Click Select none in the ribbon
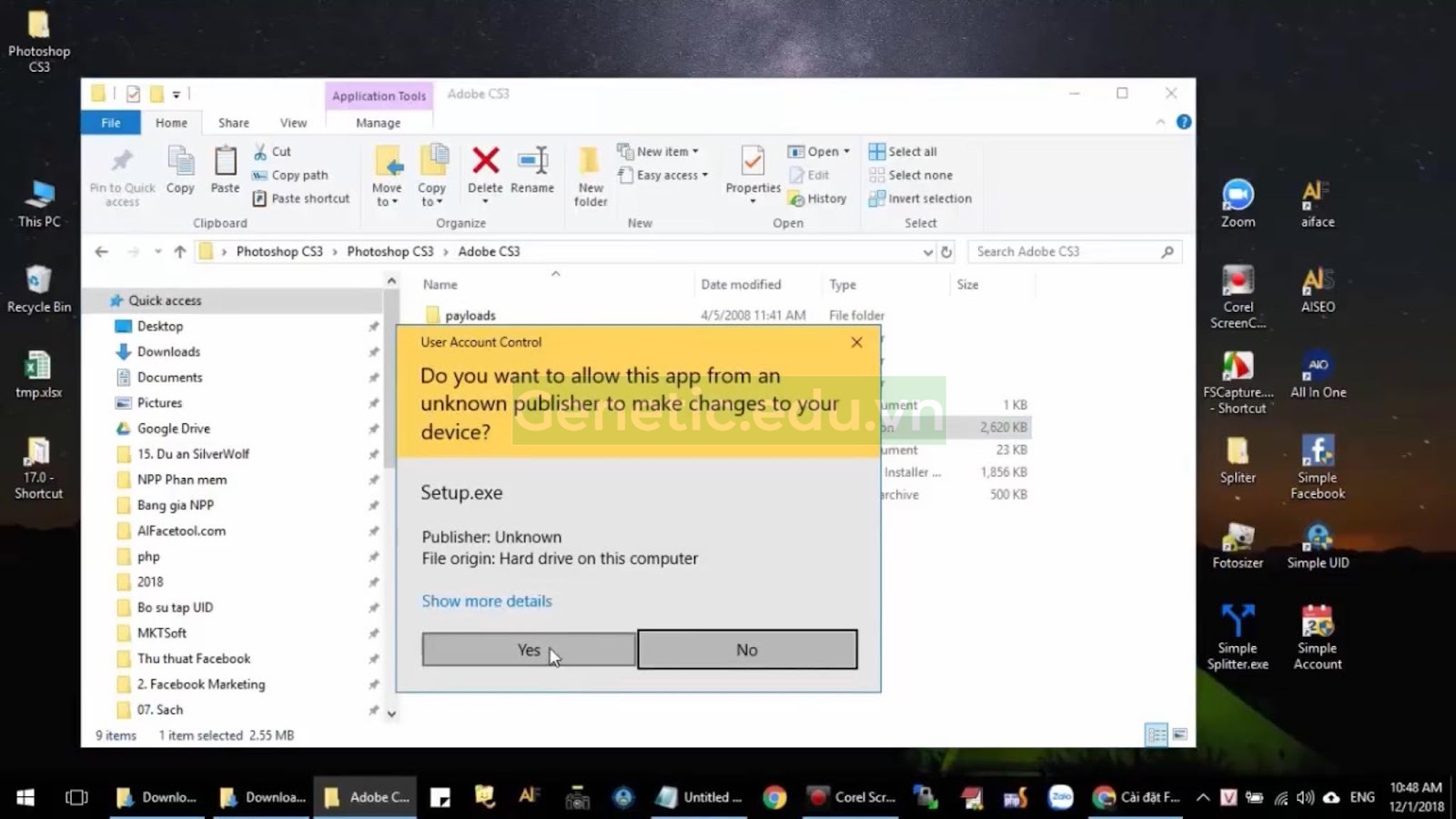 click(x=911, y=175)
